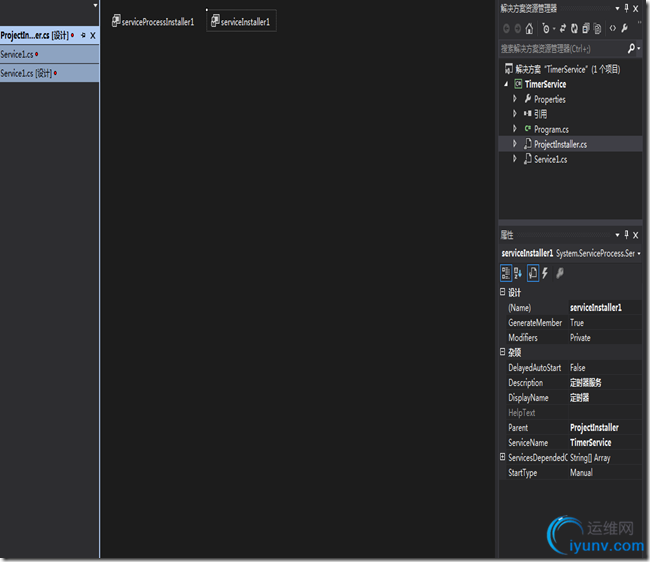
Task: Collapse the TimerService project node
Action: point(507,84)
